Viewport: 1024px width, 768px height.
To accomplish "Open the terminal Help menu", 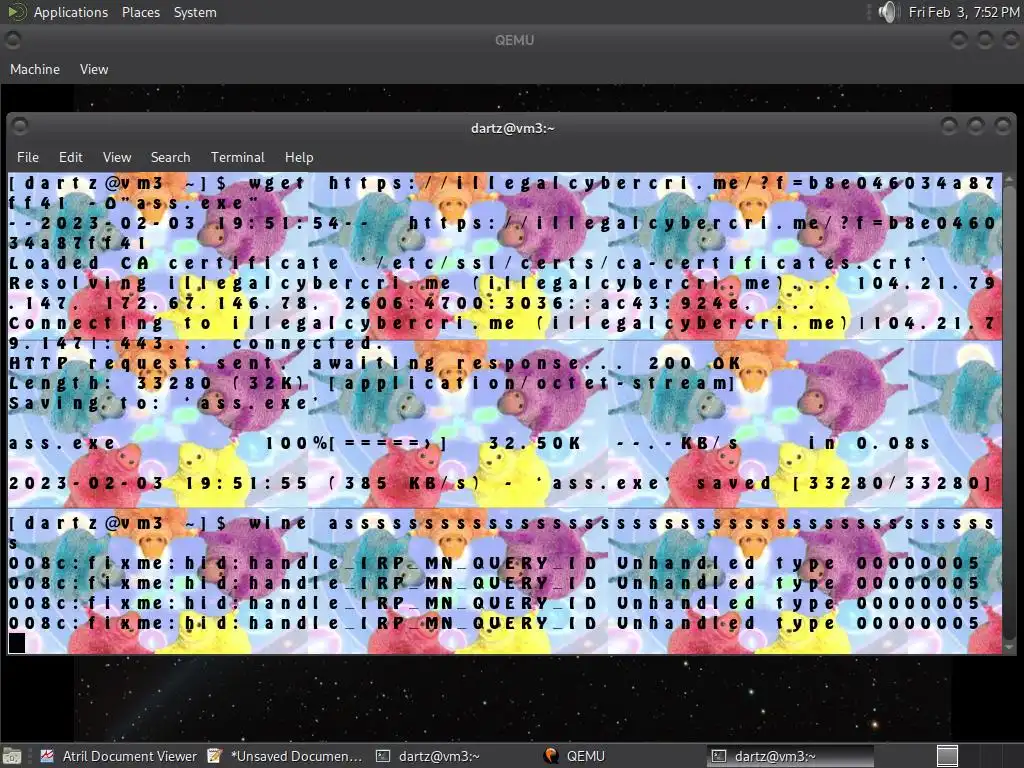I will tap(299, 157).
